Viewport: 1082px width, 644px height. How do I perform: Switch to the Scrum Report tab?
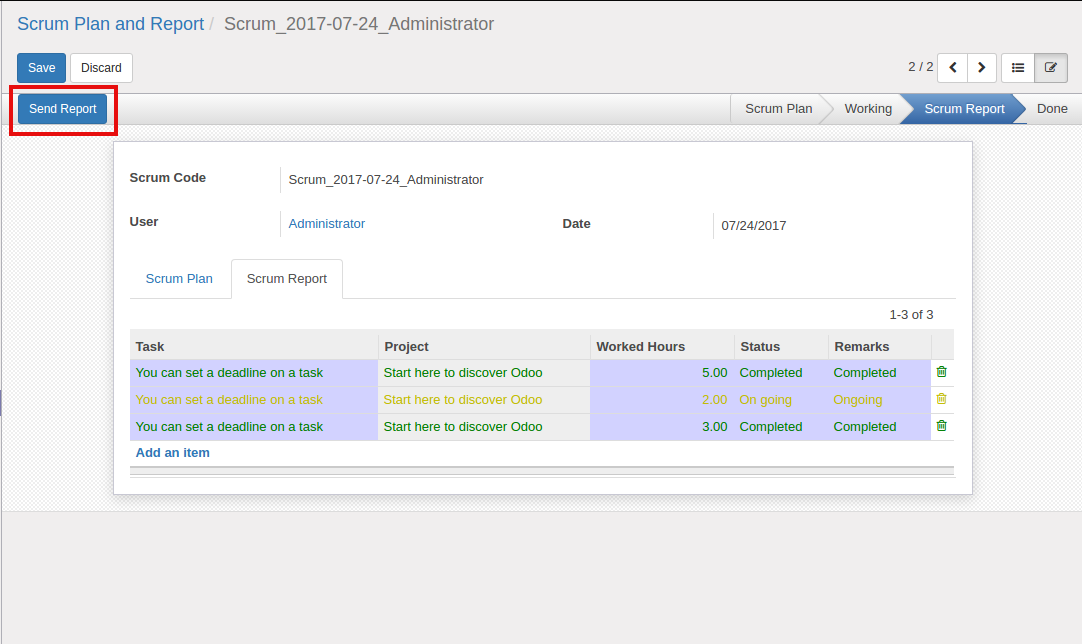287,279
